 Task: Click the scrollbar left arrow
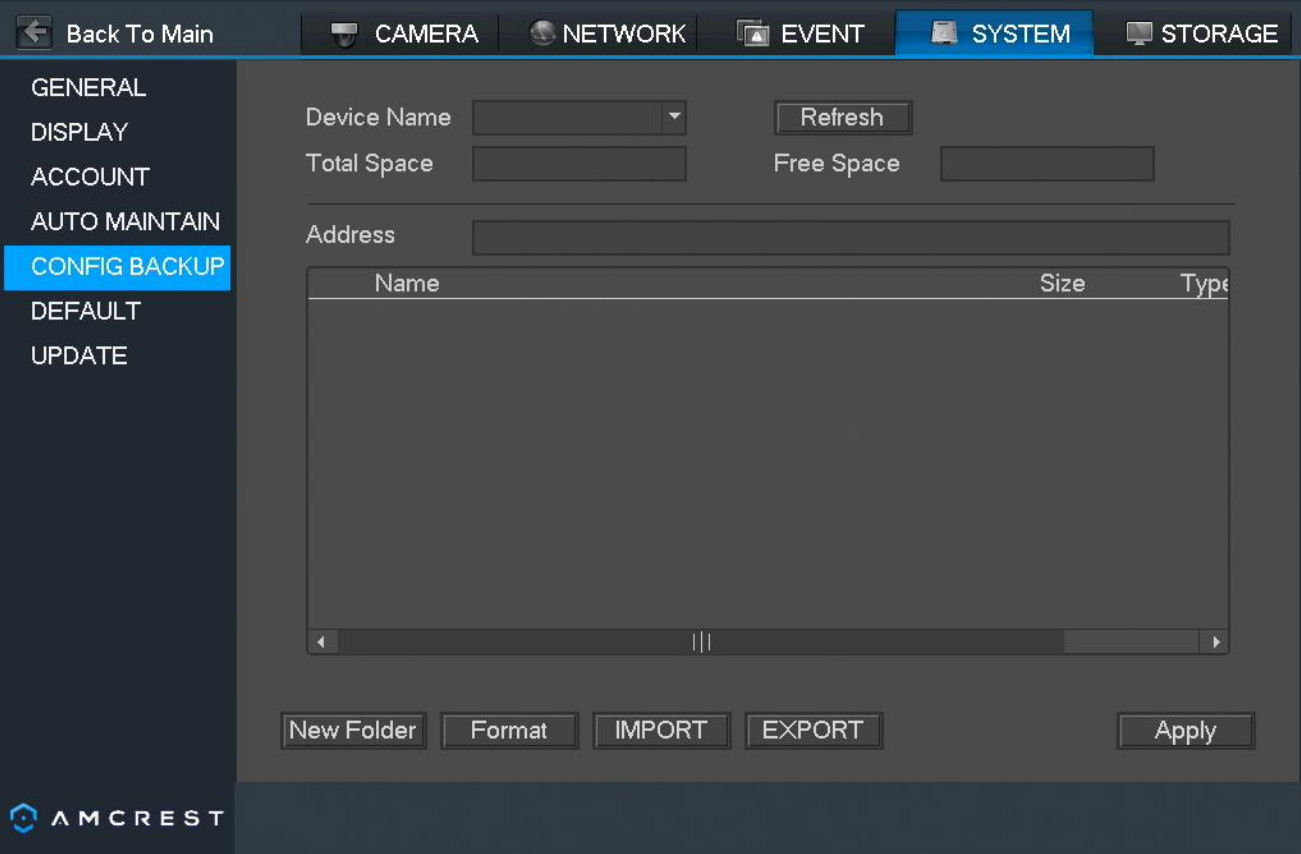[321, 642]
